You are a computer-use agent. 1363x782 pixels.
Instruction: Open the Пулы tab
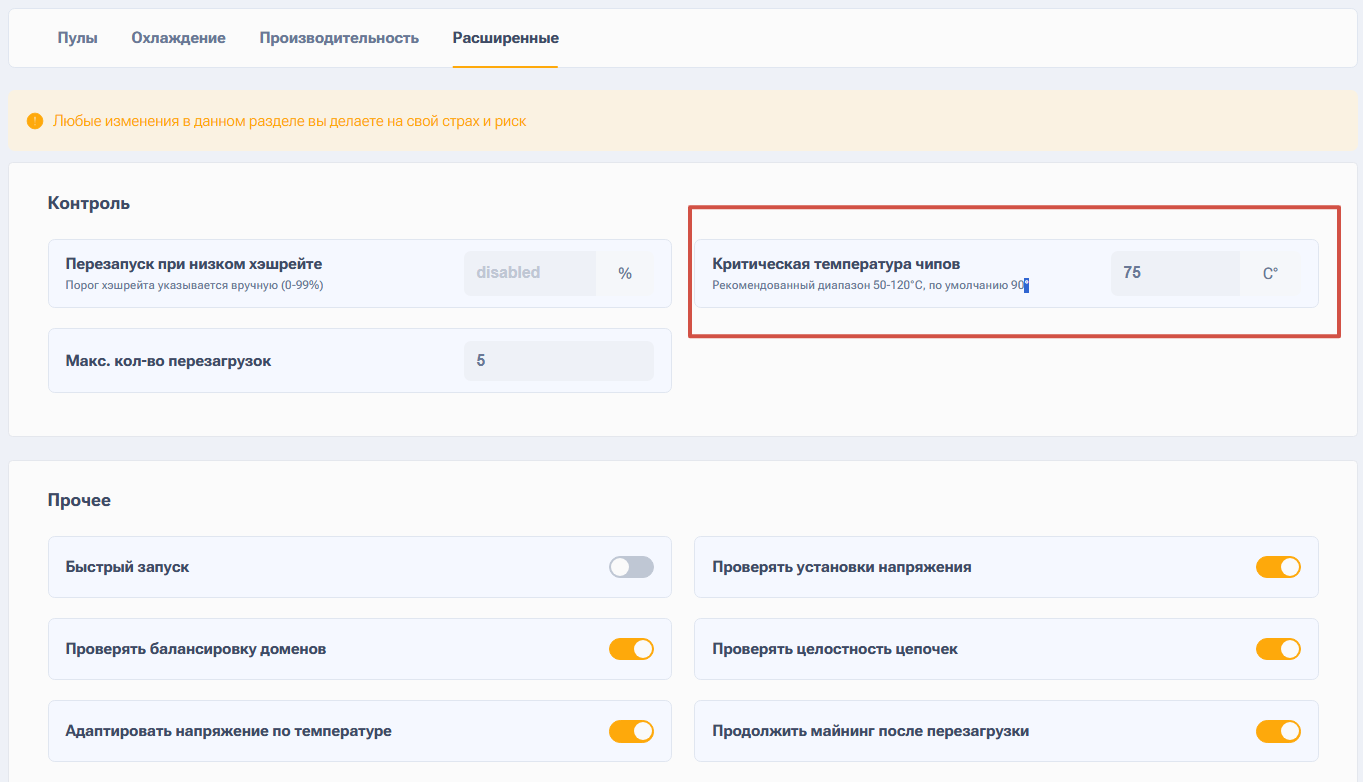click(77, 38)
